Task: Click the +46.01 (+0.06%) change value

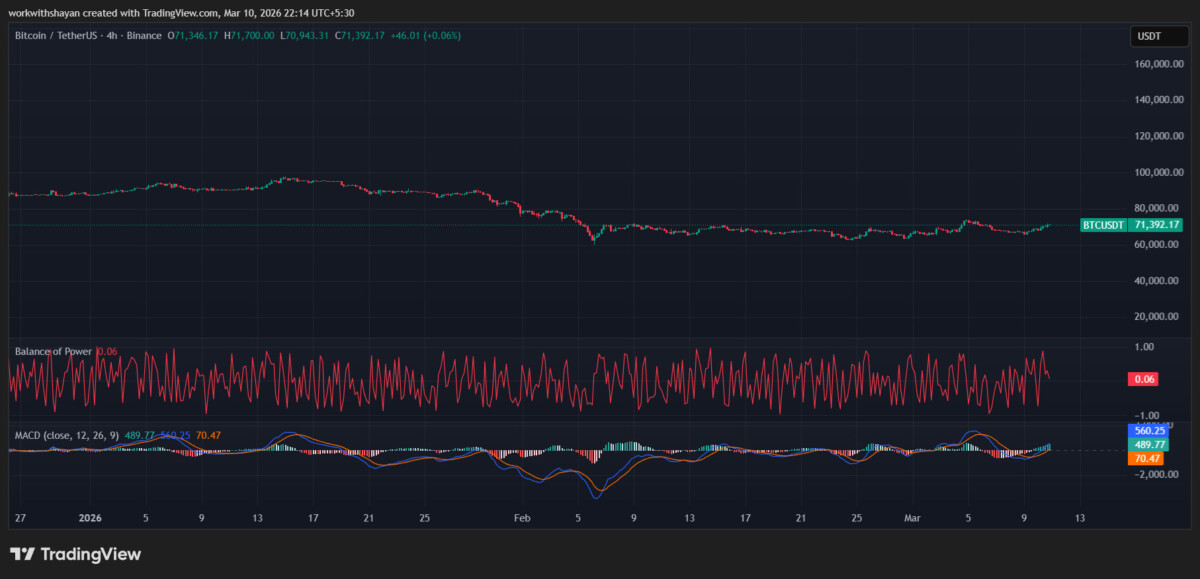Action: pos(428,35)
